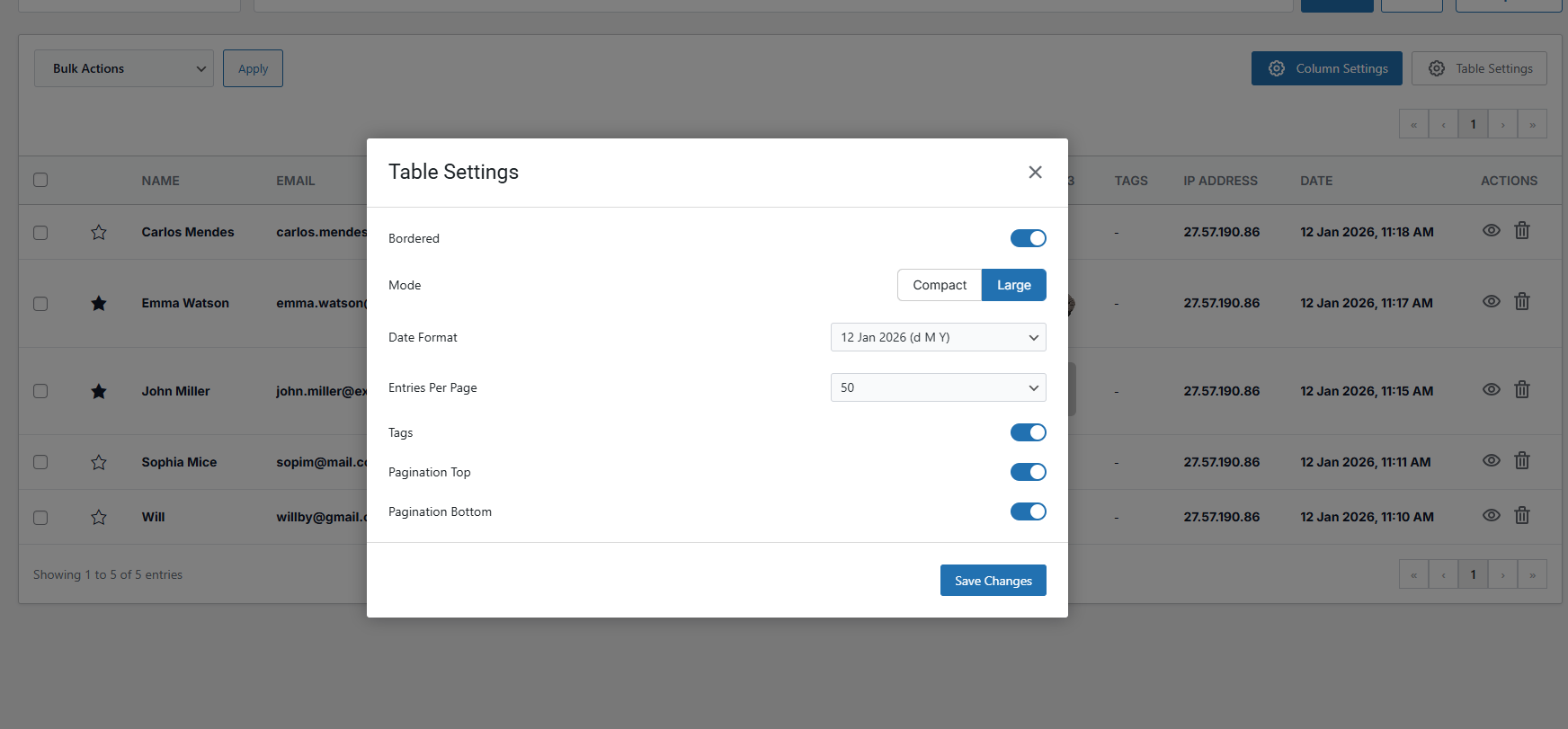The height and width of the screenshot is (729, 1568).
Task: Turn off the Tags toggle
Action: [x=1028, y=432]
